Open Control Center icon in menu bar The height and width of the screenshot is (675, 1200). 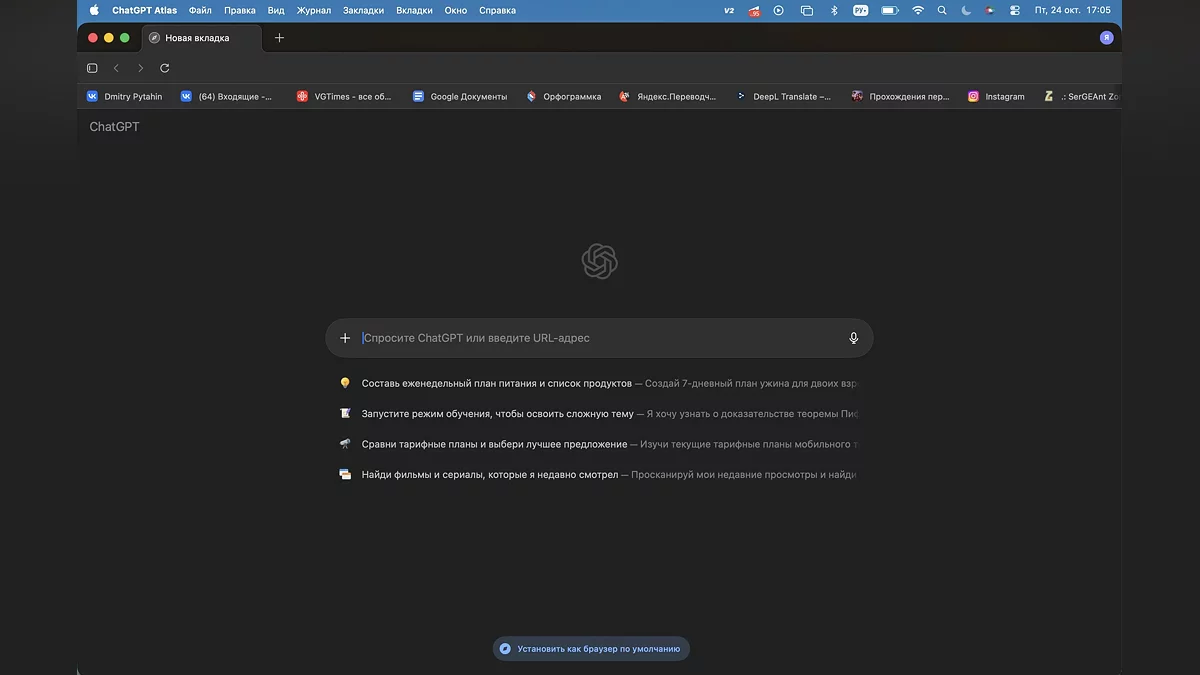(1015, 10)
